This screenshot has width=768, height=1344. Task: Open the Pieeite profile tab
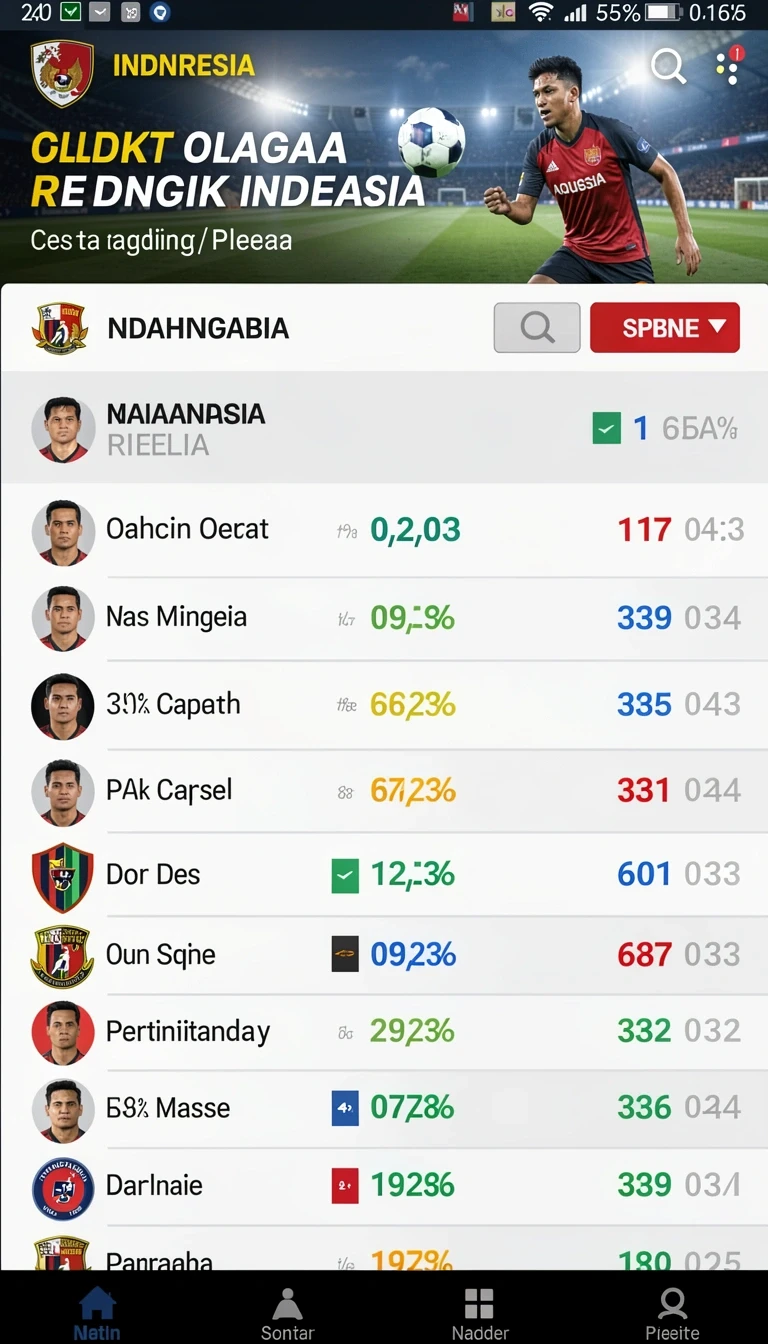(672, 1314)
